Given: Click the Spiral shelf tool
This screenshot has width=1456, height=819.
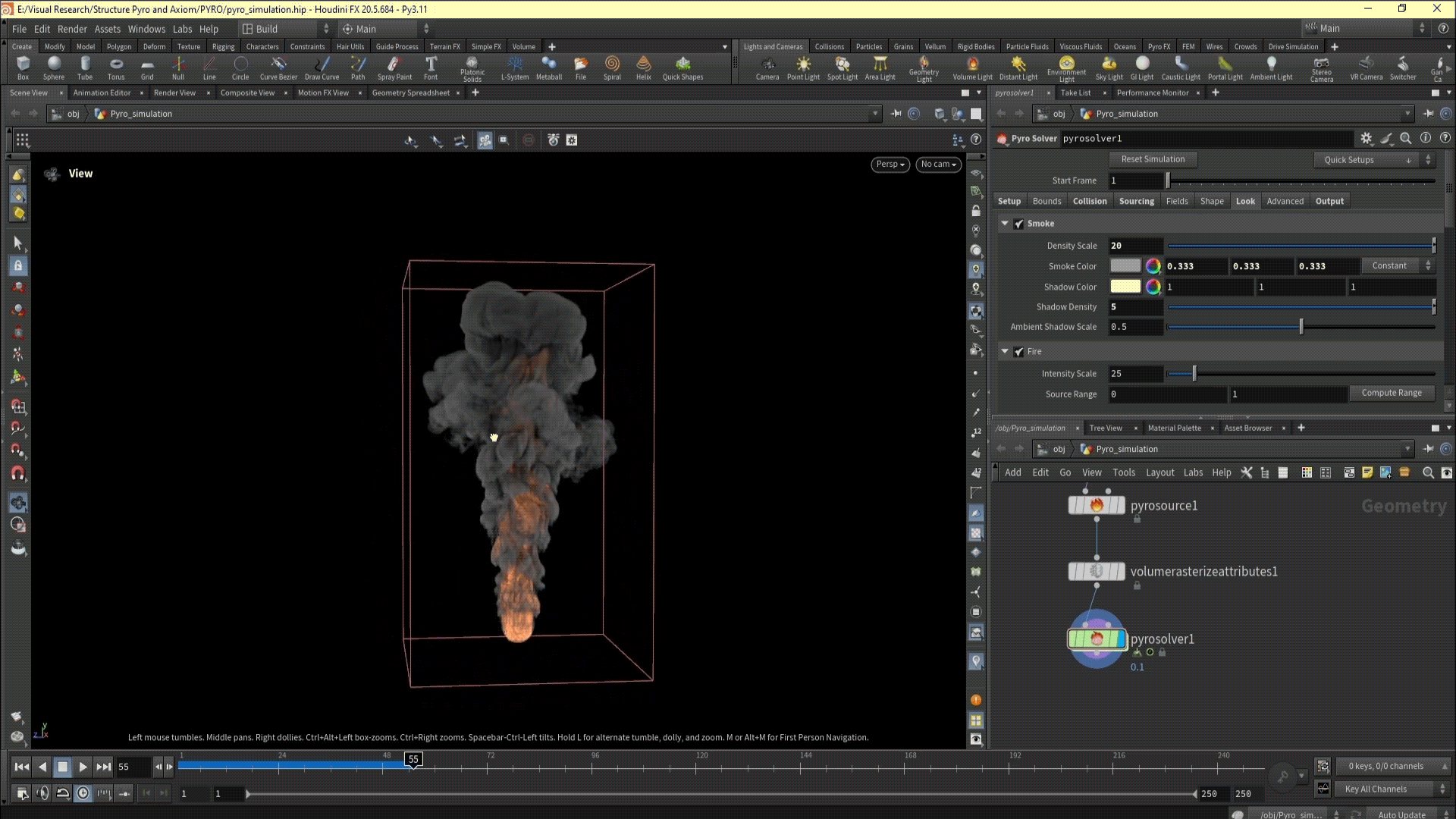Looking at the screenshot, I should coord(612,67).
